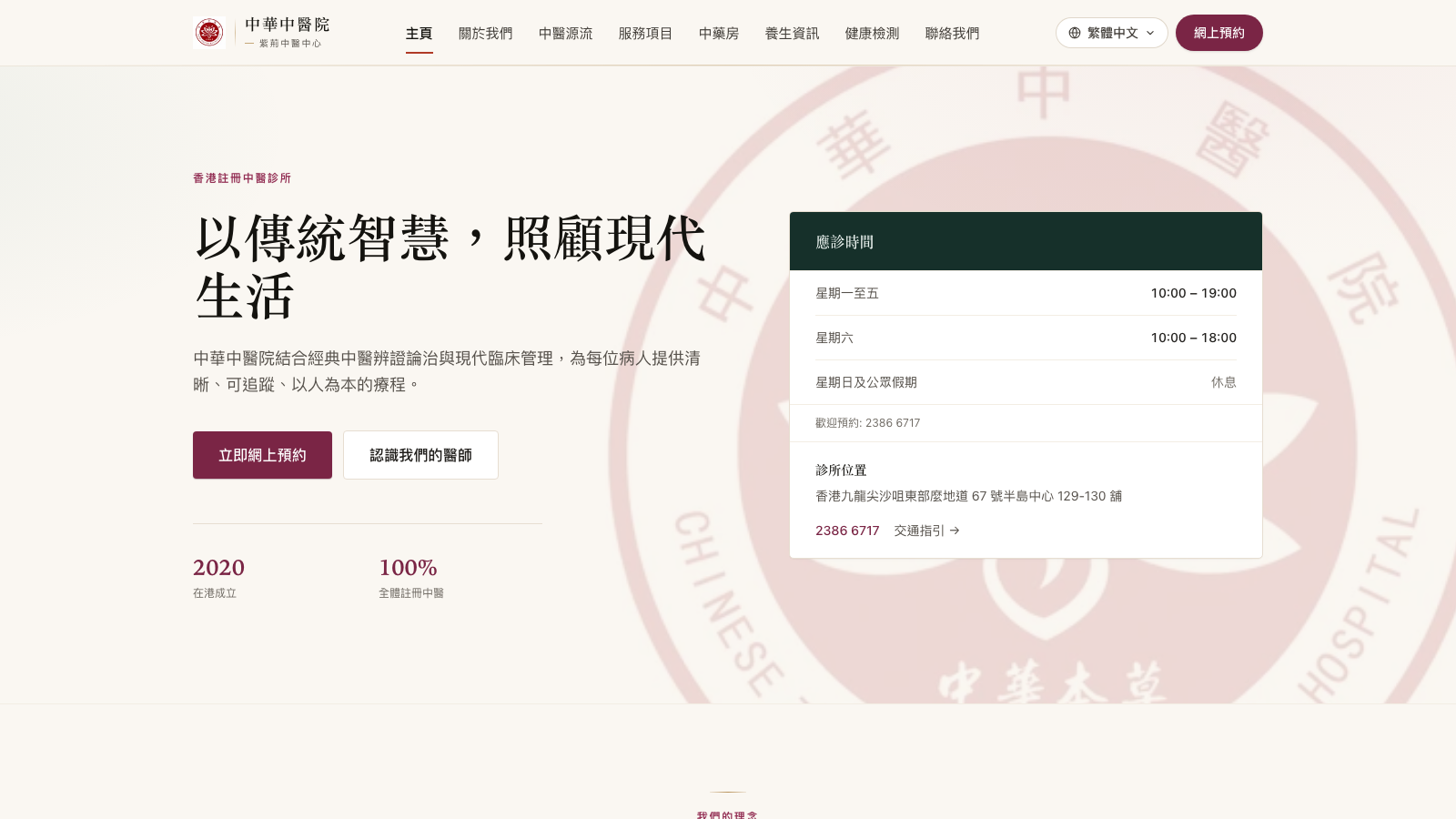
Task: Go to 聯絡我們 page
Action: [x=953, y=34]
